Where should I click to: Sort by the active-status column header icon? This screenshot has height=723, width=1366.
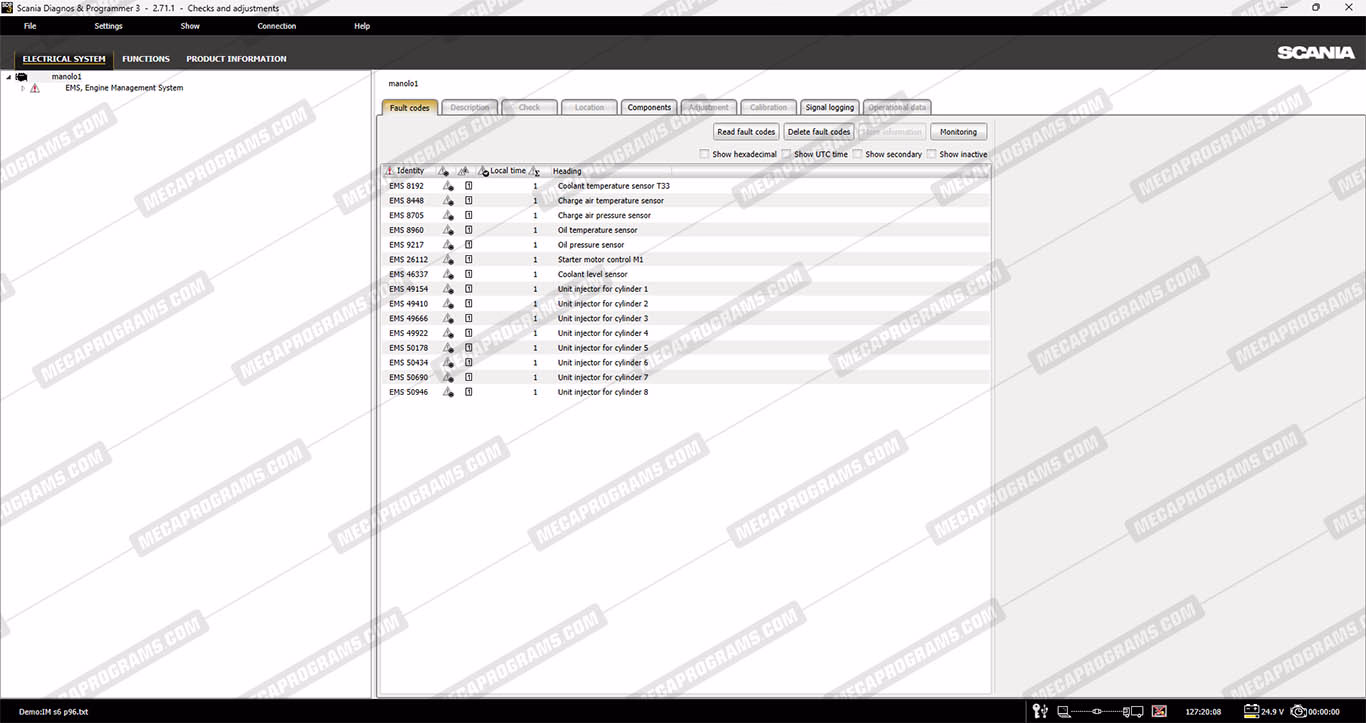445,171
